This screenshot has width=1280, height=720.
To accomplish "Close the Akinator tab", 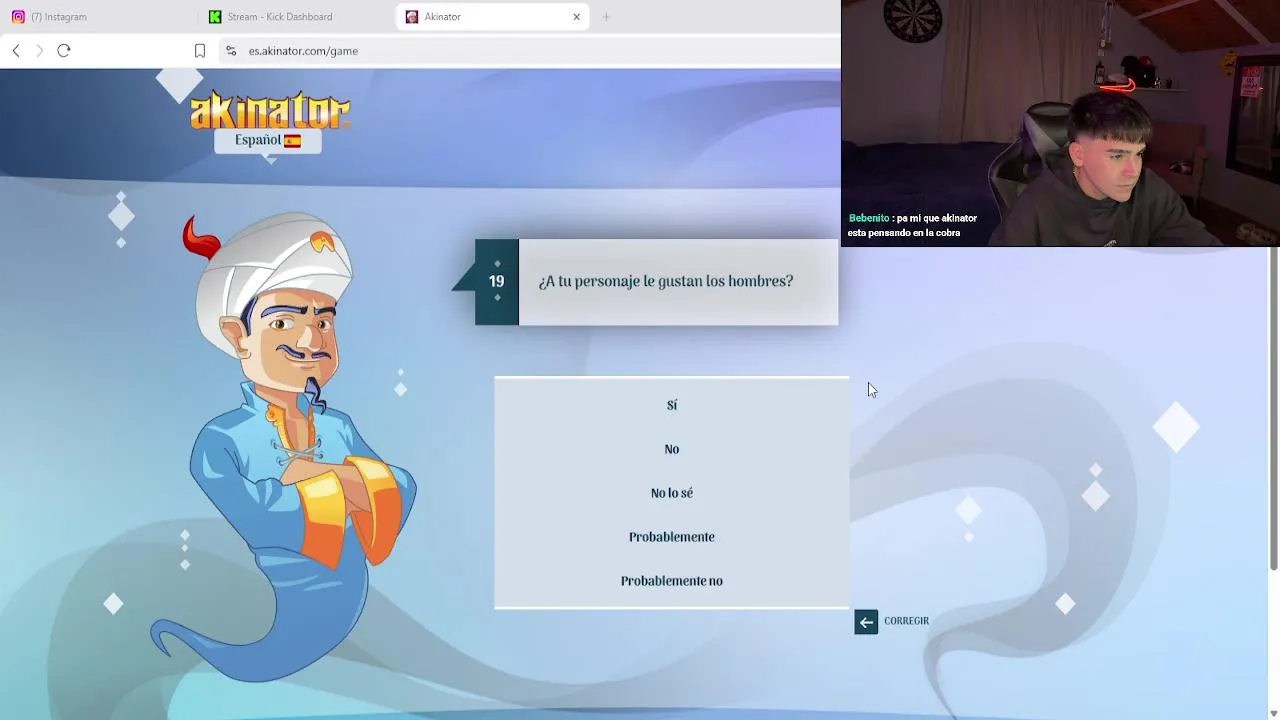I will coord(576,17).
